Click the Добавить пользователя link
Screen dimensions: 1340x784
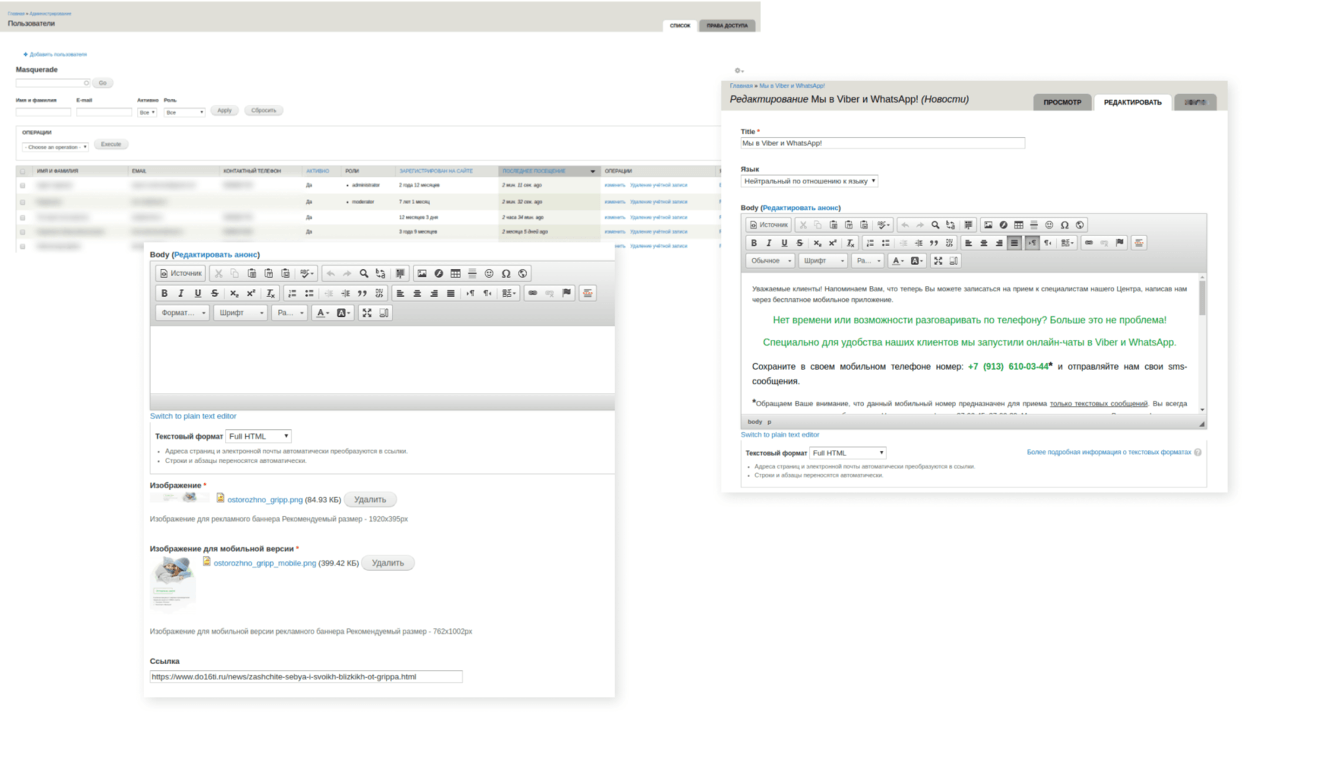click(58, 54)
